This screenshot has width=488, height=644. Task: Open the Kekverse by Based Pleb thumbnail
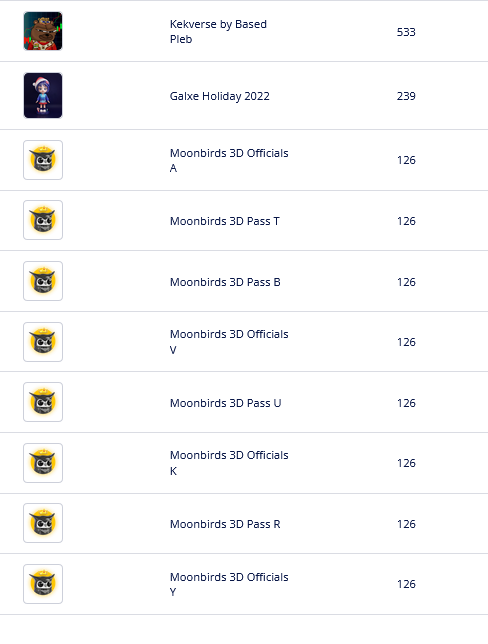[43, 31]
